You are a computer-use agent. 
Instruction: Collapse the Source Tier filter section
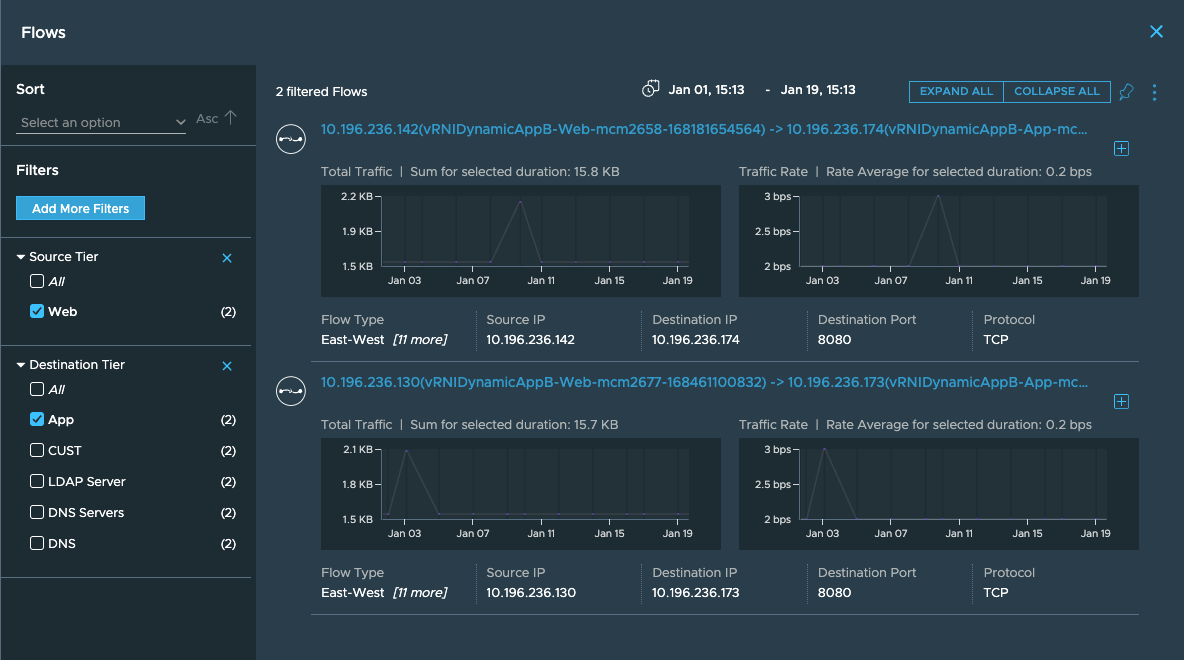pyautogui.click(x=21, y=257)
